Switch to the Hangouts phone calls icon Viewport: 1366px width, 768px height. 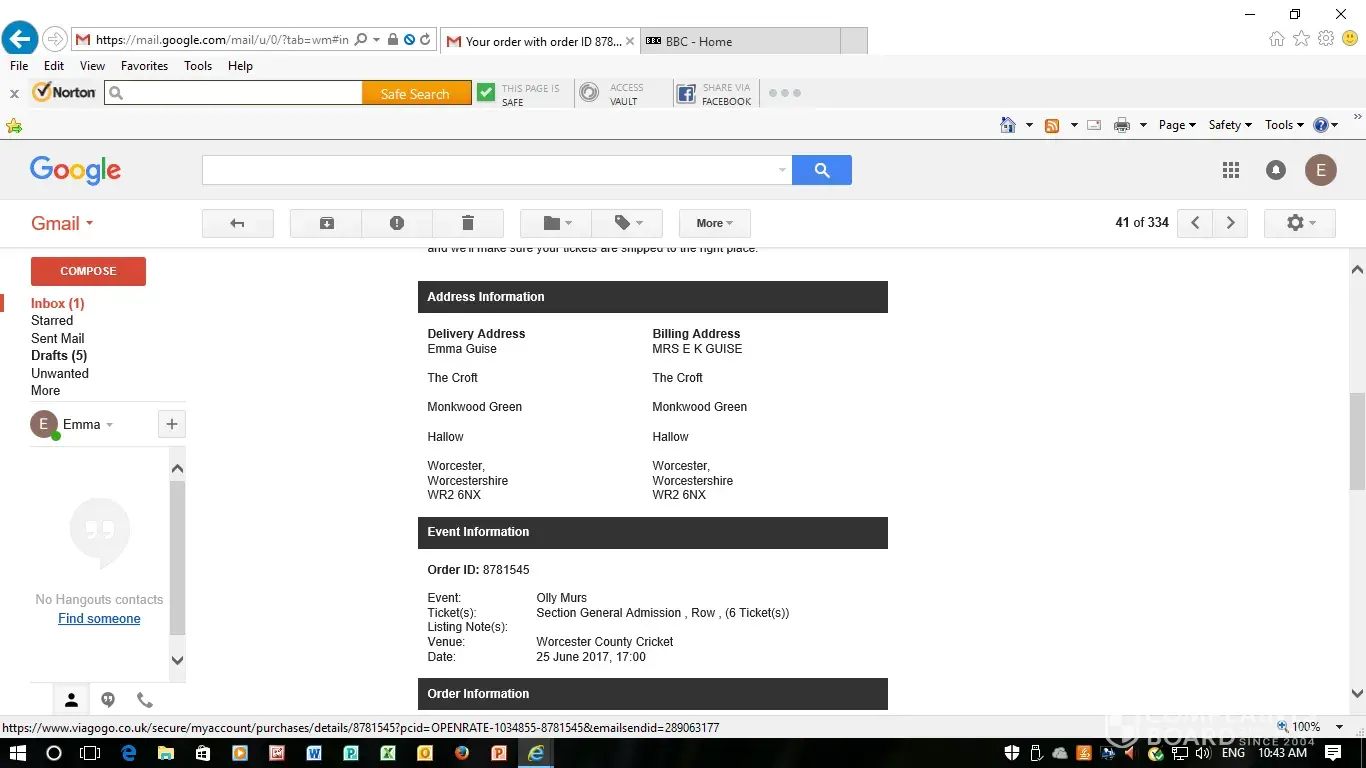145,700
